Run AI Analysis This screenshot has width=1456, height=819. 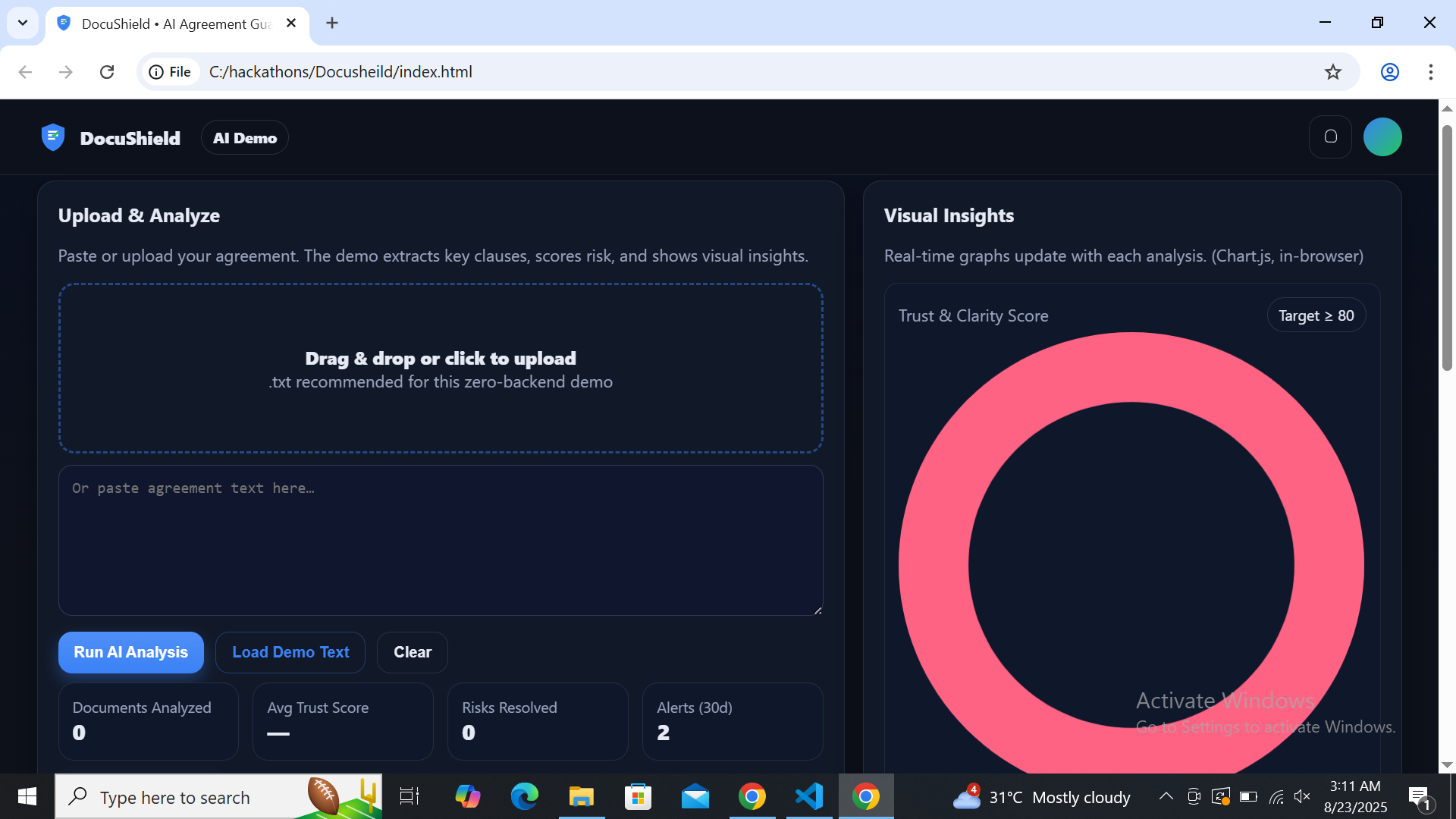(130, 652)
